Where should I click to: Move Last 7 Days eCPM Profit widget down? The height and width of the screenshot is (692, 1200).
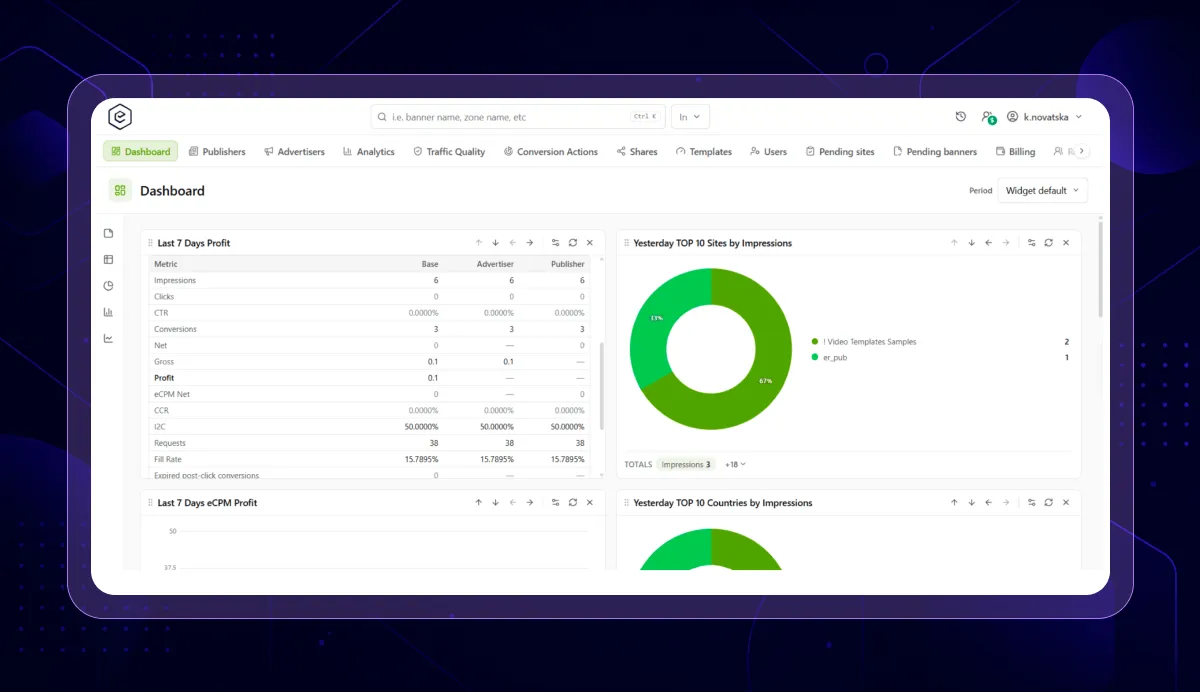495,503
